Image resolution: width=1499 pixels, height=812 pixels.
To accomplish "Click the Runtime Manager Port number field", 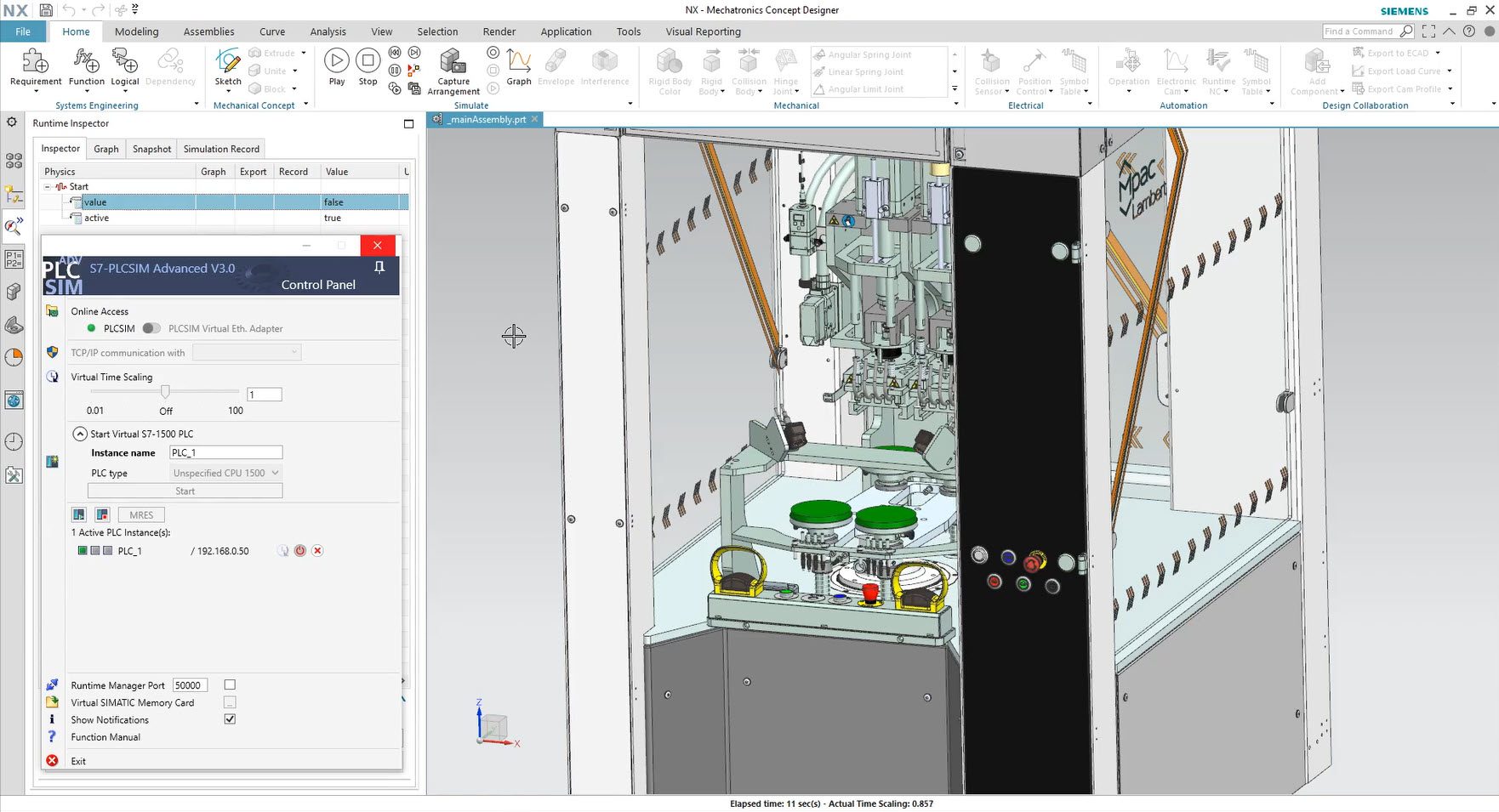I will click(190, 685).
